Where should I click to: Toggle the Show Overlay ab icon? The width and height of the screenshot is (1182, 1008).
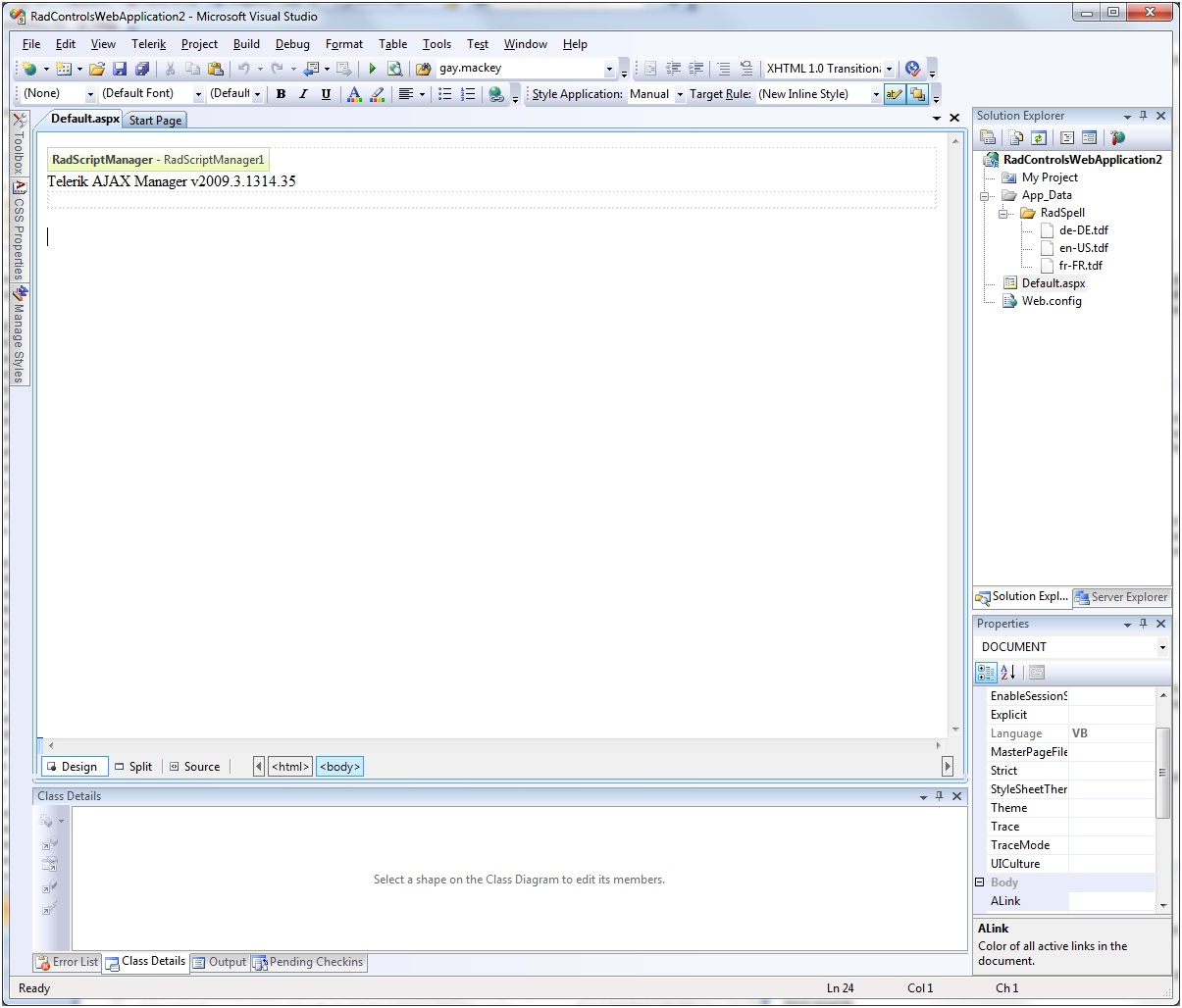(894, 94)
